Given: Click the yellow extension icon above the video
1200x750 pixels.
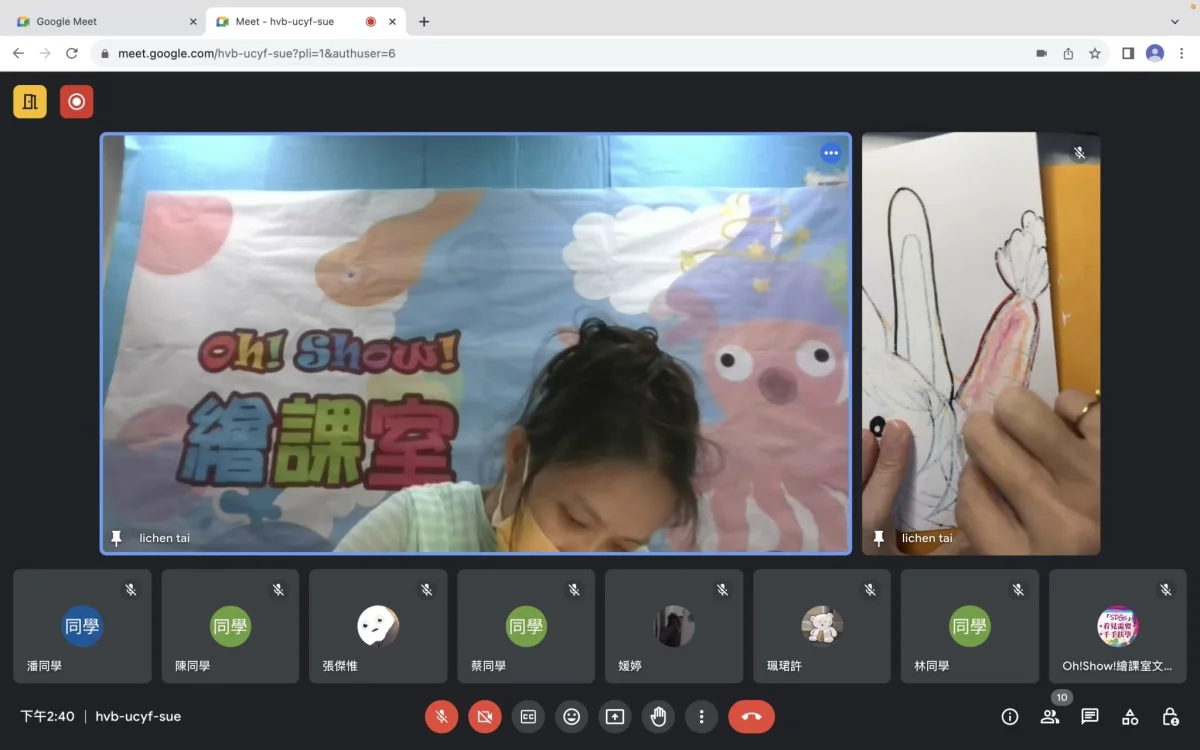Looking at the screenshot, I should click(30, 101).
